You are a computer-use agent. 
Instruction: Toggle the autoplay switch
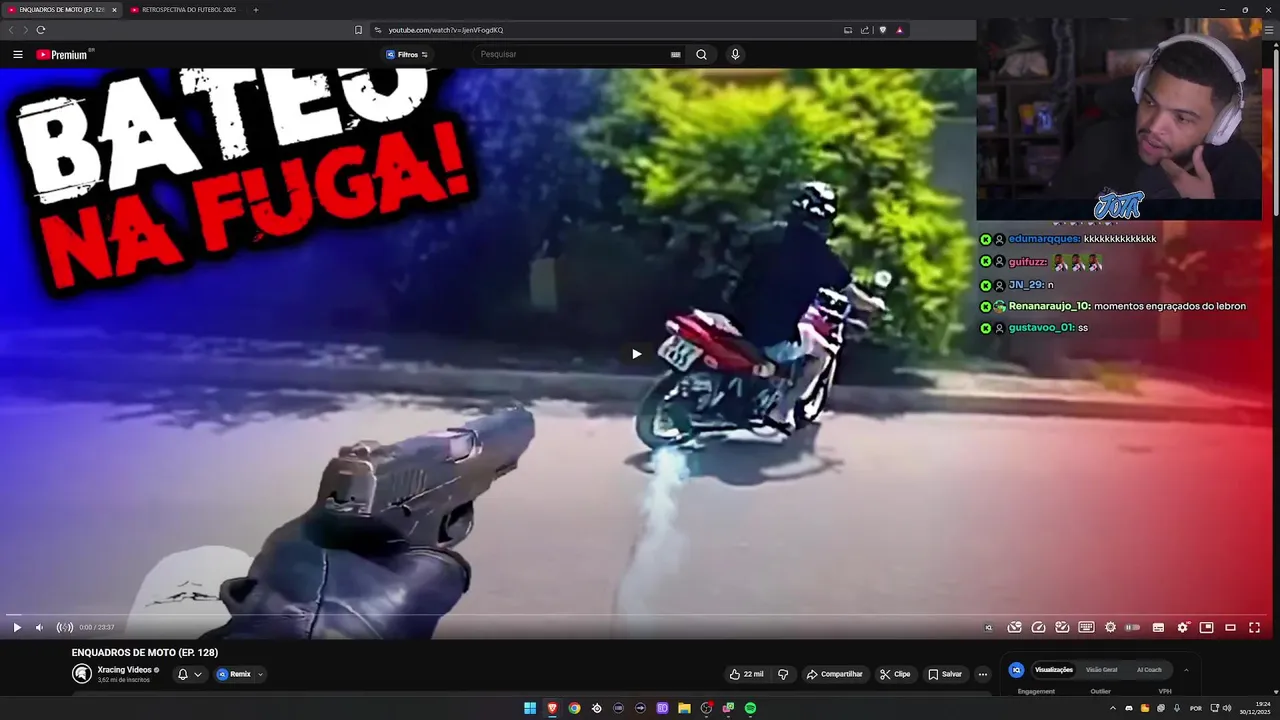(1133, 628)
